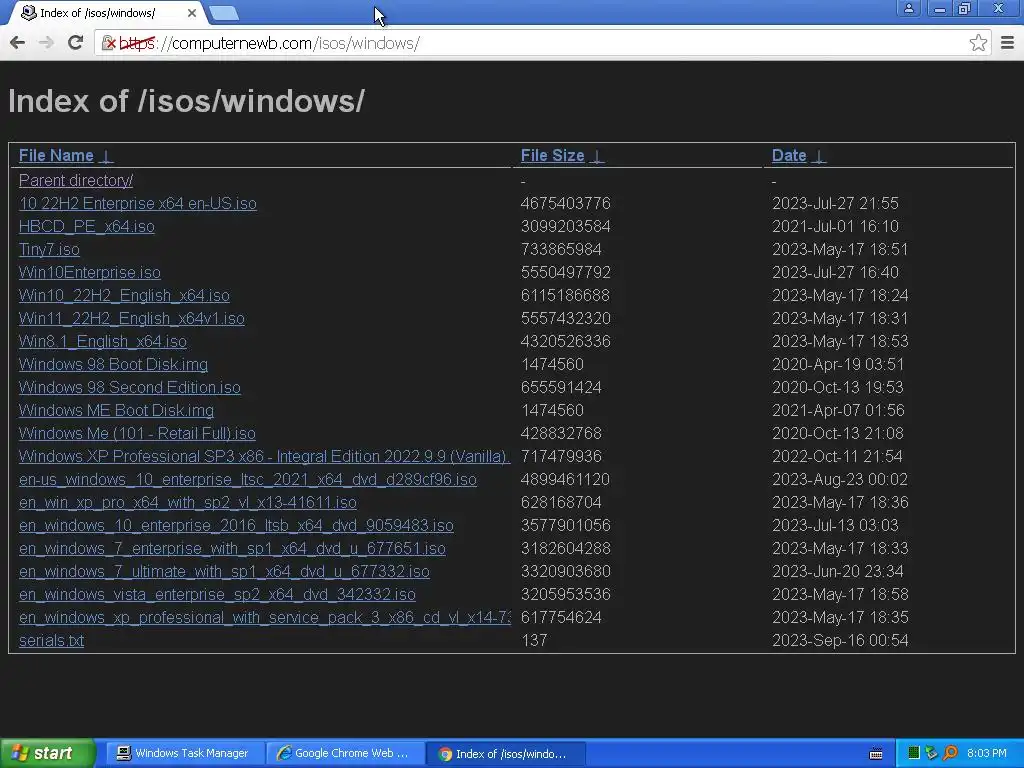
Task: Click the magnifier icon in system tray
Action: tap(950, 754)
